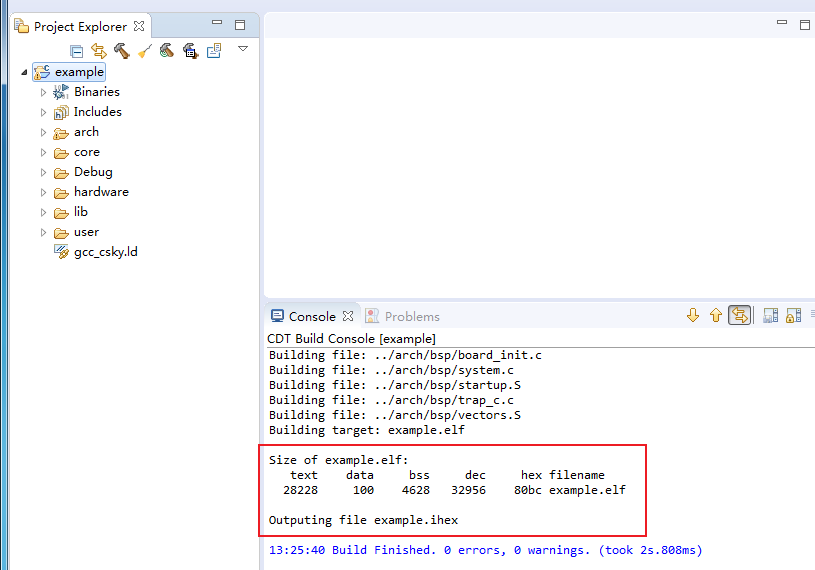The image size is (815, 570).
Task: Expand the Debug folder
Action: (x=44, y=173)
